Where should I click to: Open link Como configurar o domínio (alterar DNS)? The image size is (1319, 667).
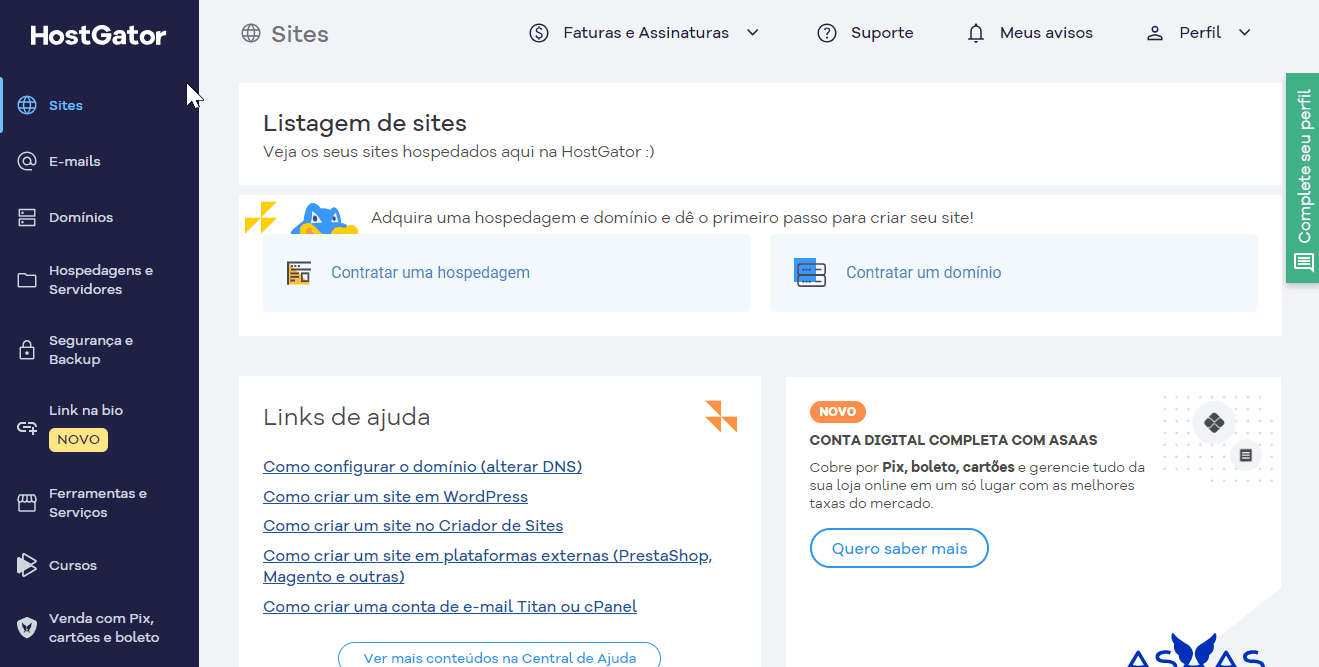tap(422, 467)
